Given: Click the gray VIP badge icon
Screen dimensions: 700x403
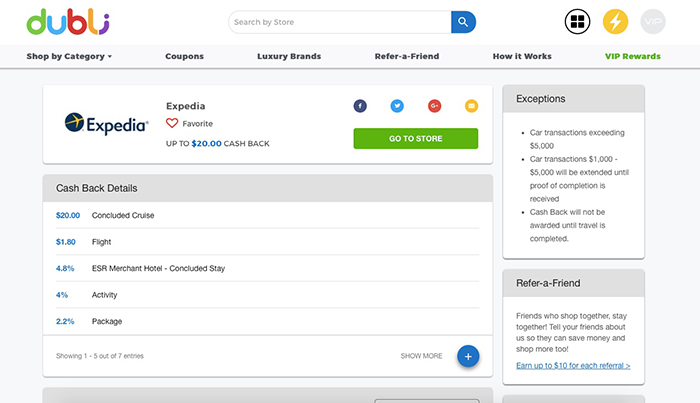Looking at the screenshot, I should click(x=653, y=21).
